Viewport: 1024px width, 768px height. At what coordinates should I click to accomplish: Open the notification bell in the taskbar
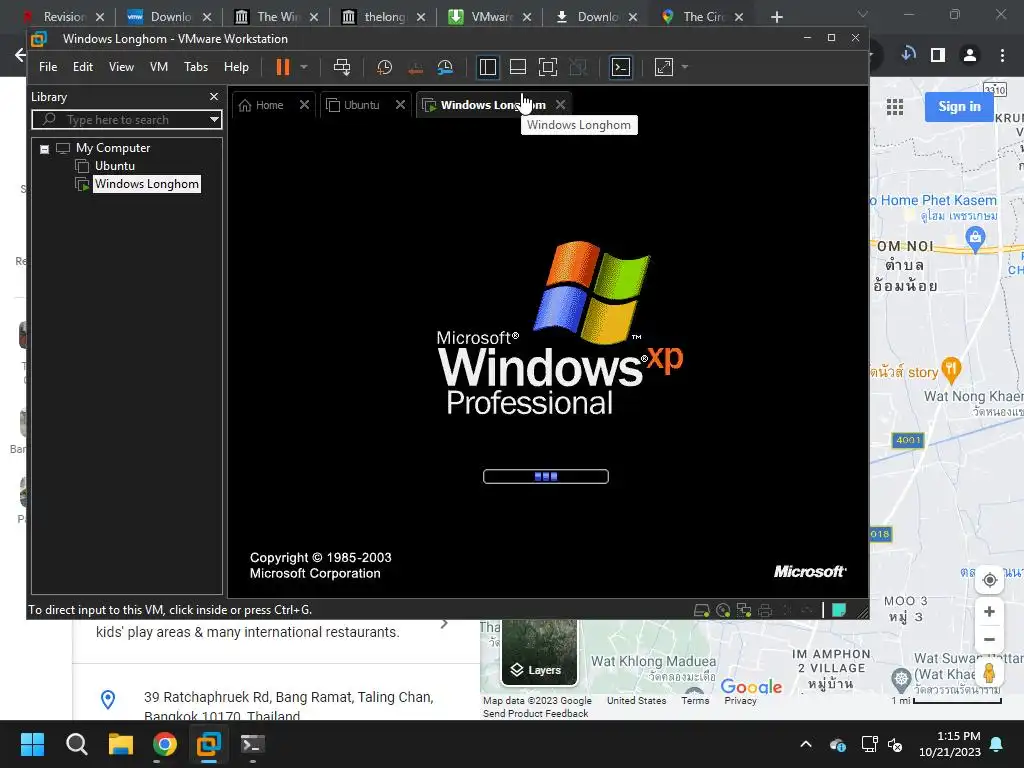[x=997, y=744]
